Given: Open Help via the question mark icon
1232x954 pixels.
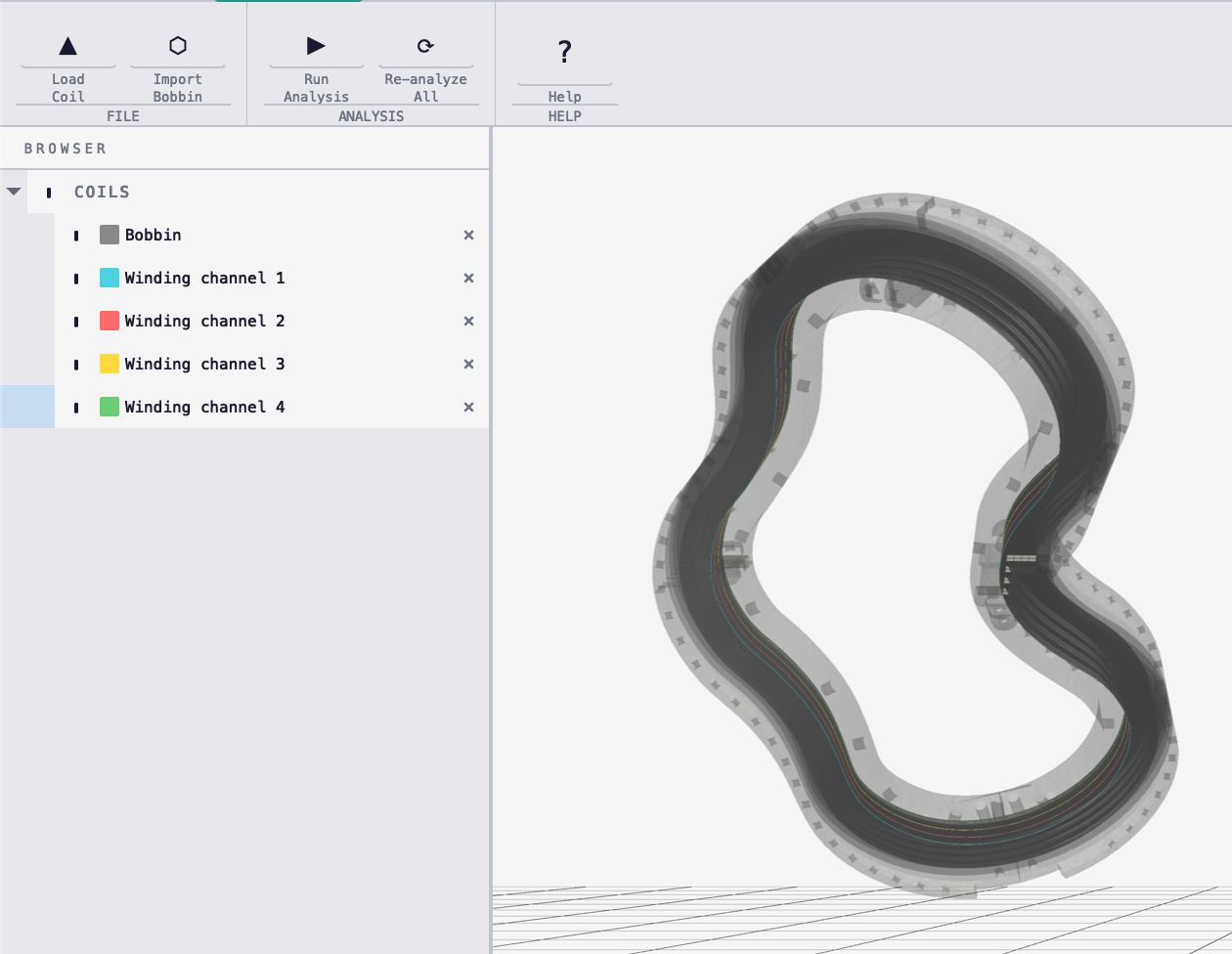Looking at the screenshot, I should 564,52.
